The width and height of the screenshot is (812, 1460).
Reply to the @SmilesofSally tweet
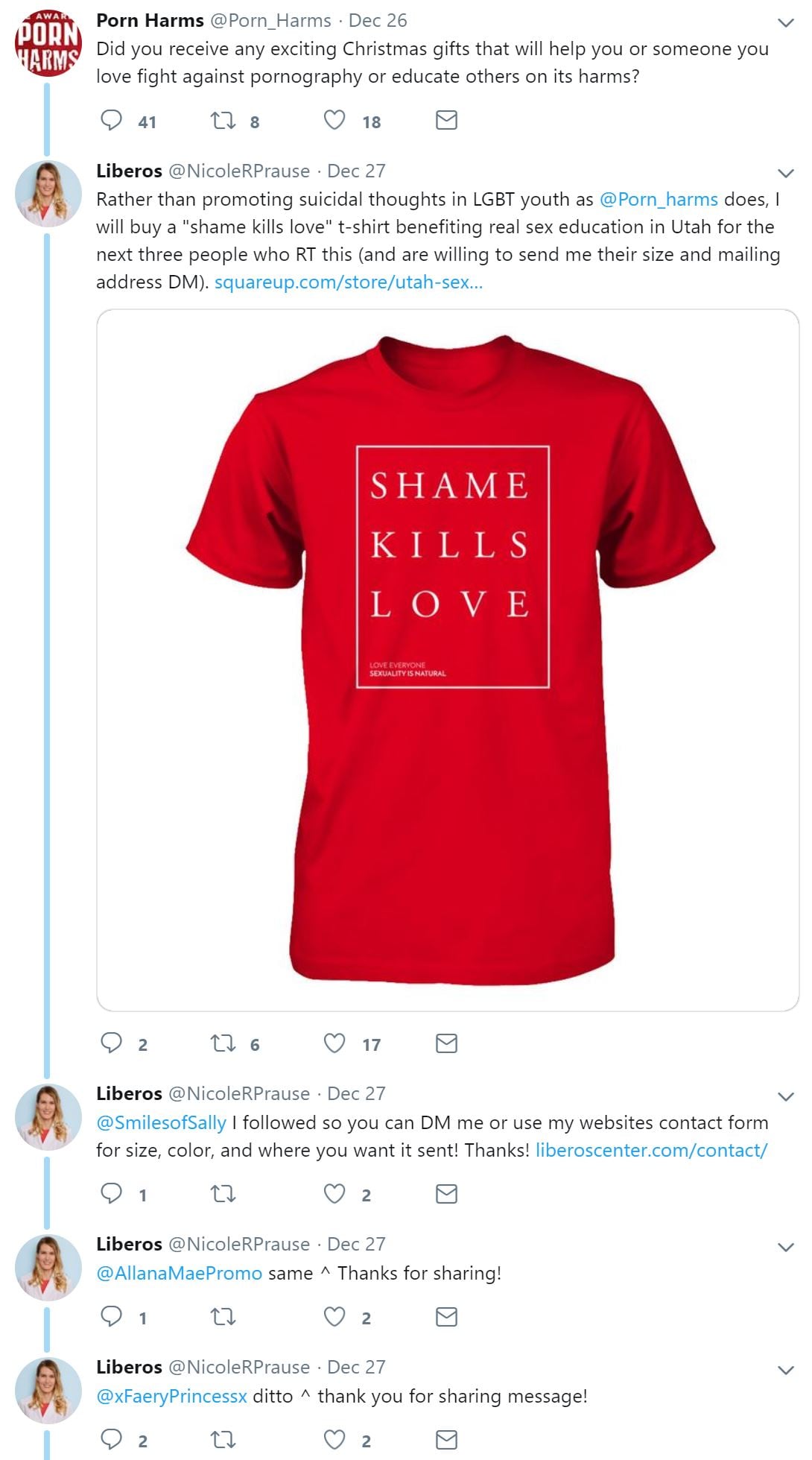click(111, 1193)
